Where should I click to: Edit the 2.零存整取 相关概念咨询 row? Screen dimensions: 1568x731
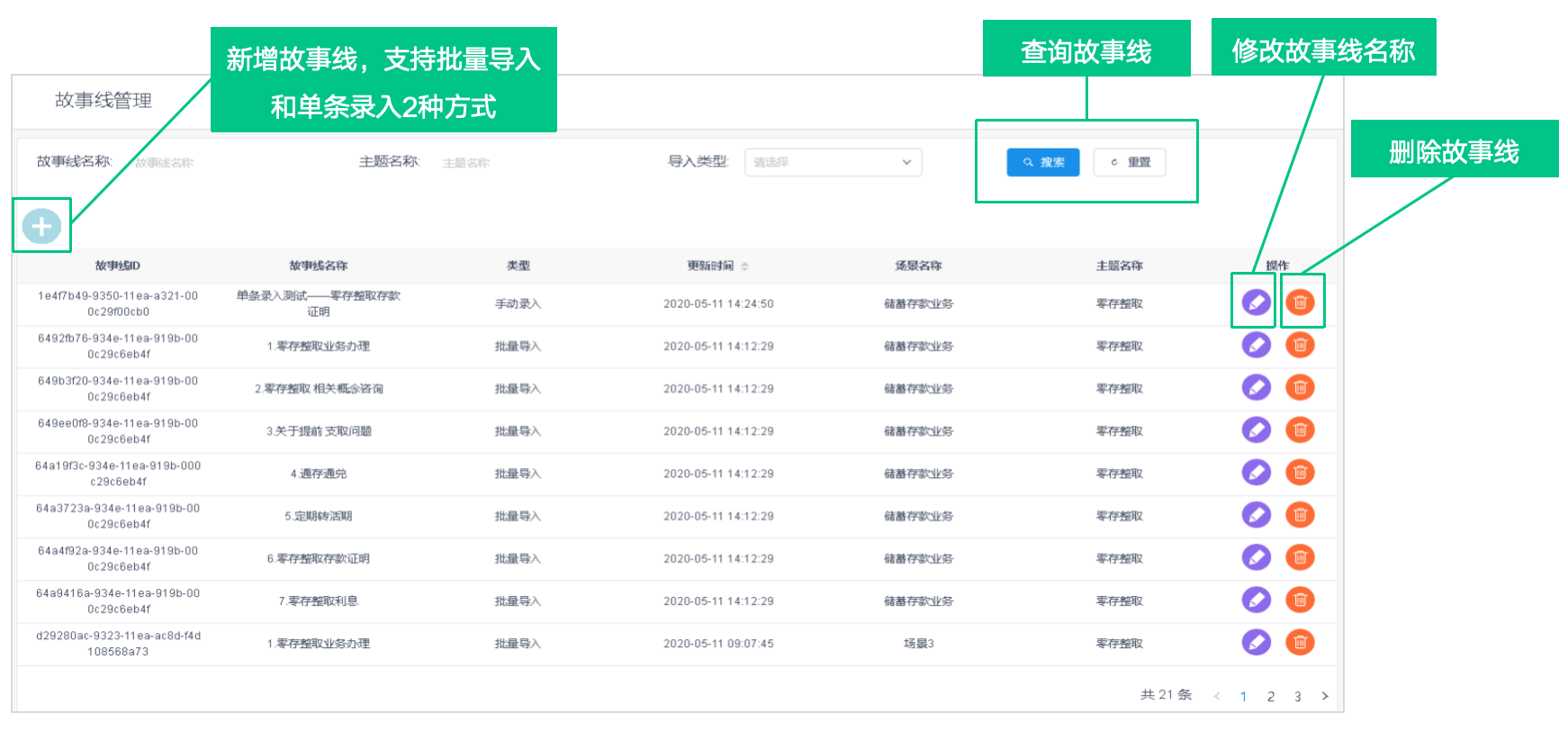point(1256,387)
